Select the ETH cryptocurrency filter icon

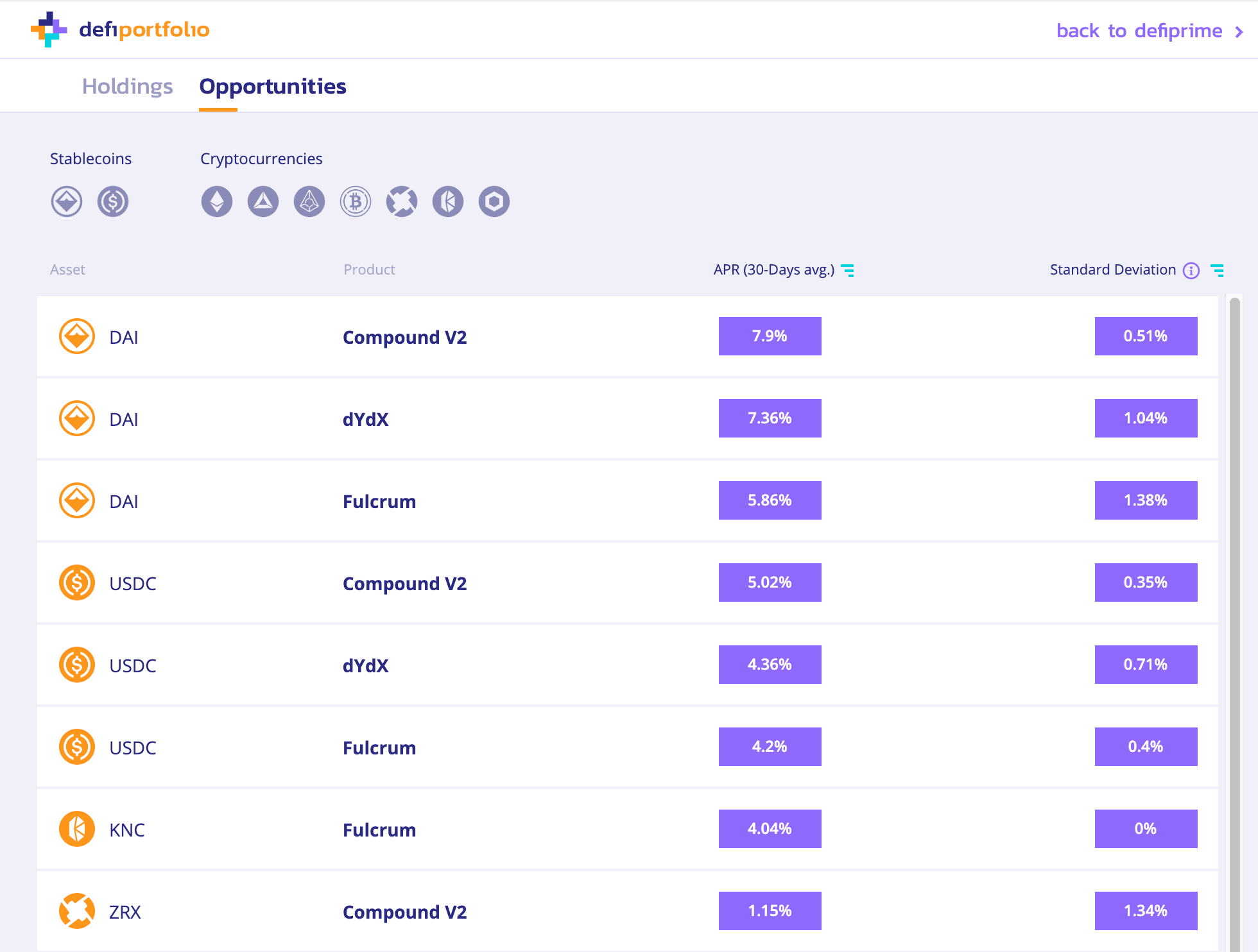[x=216, y=201]
